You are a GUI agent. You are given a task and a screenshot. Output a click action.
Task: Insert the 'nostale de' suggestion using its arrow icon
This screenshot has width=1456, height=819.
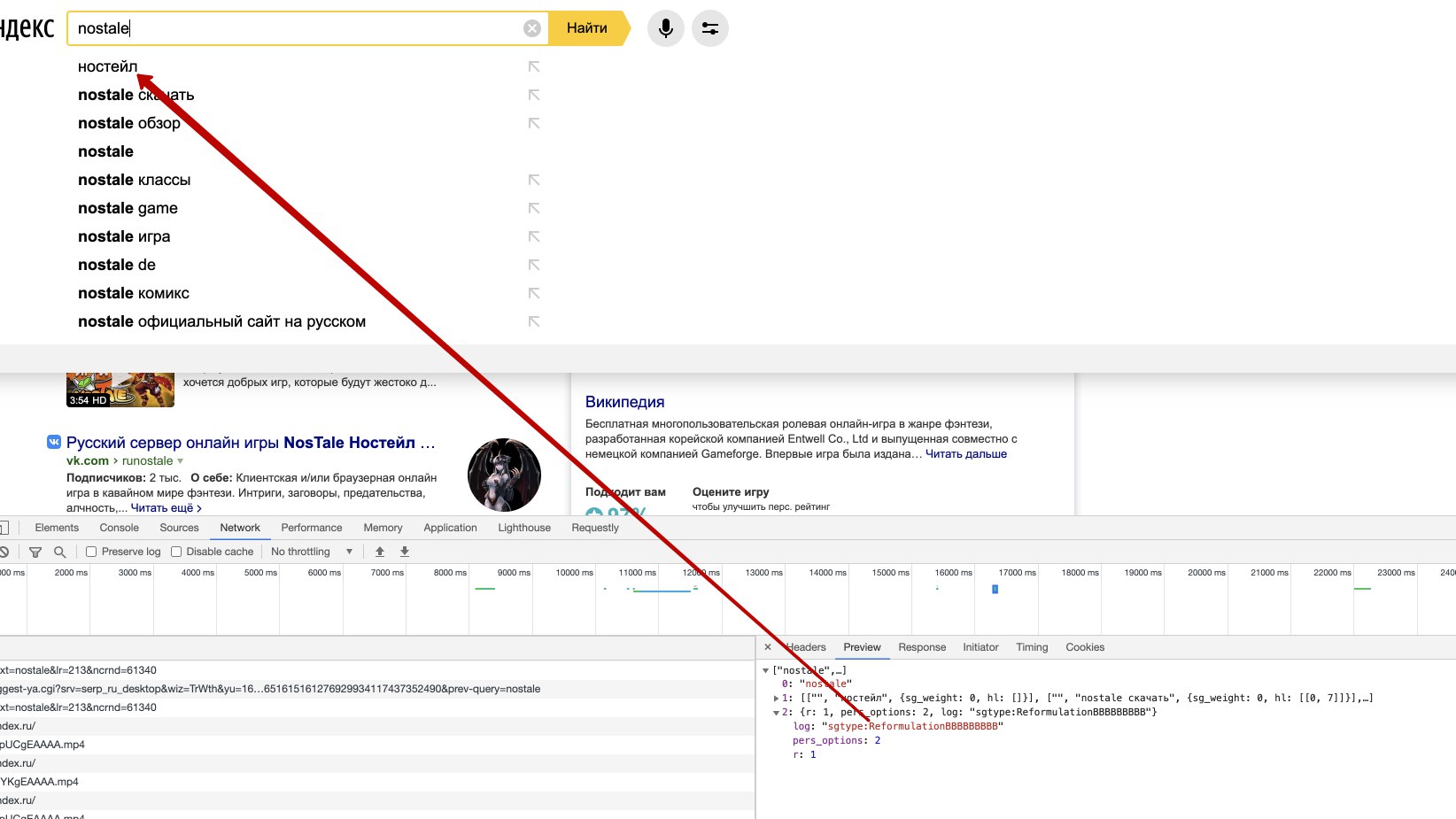coord(534,265)
